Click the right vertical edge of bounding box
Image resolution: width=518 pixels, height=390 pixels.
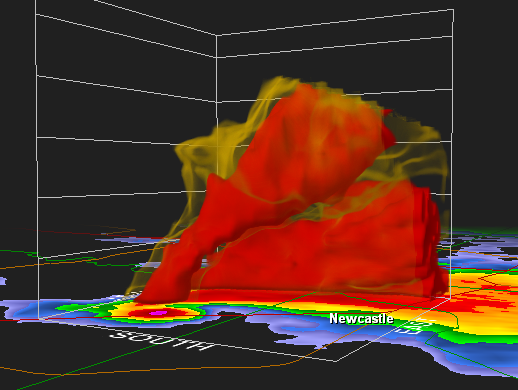point(452,150)
